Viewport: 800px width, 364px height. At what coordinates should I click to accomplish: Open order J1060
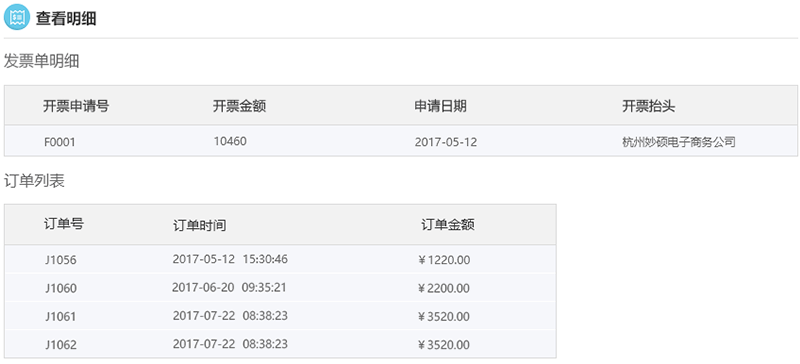61,289
